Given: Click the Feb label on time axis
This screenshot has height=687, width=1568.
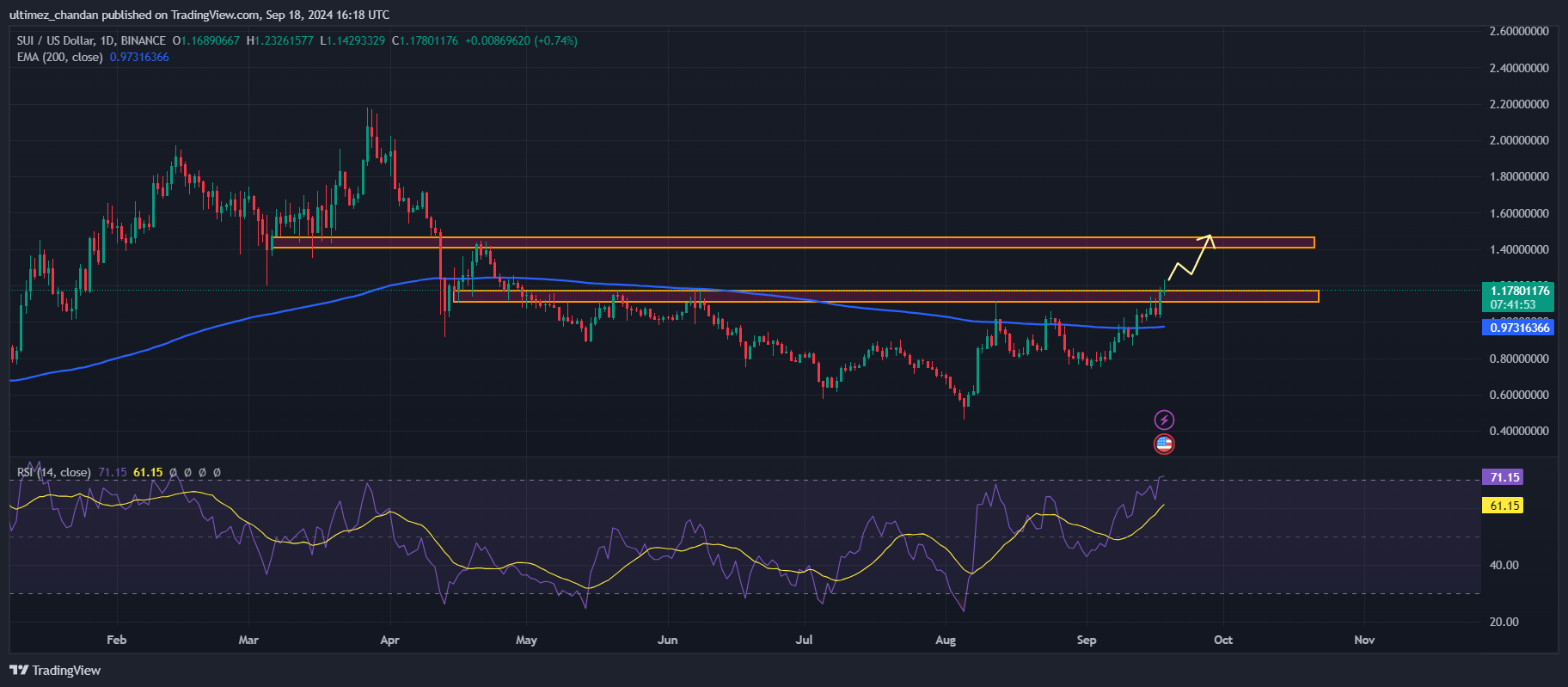Looking at the screenshot, I should click(x=116, y=640).
